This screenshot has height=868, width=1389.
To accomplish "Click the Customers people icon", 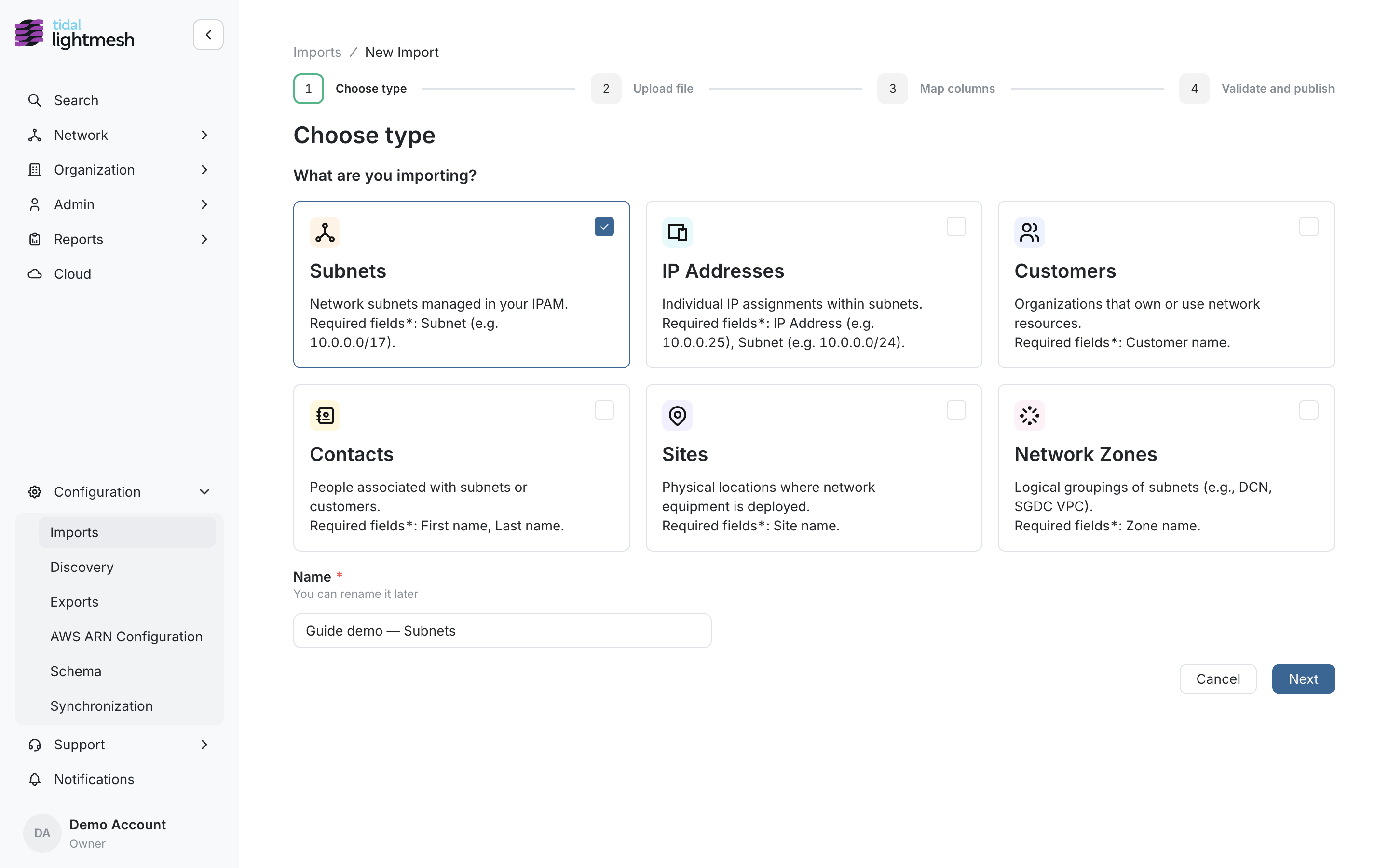I will 1030,232.
